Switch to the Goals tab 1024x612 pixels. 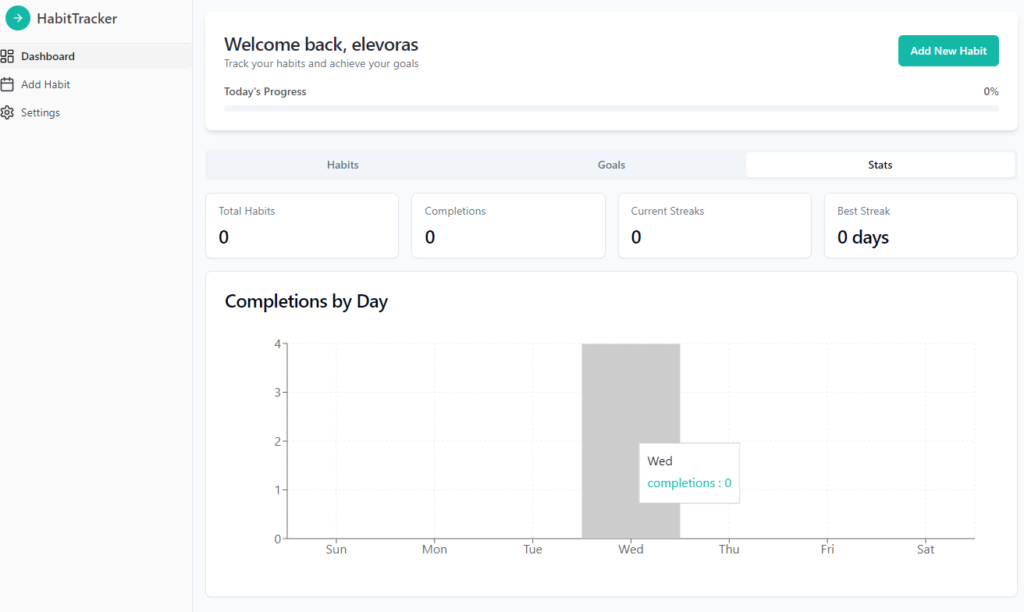611,165
